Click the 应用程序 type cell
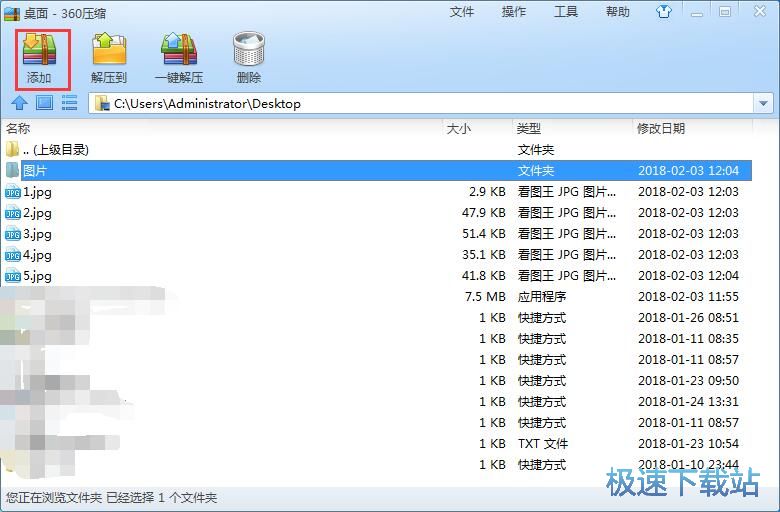This screenshot has width=780, height=512. tap(542, 297)
